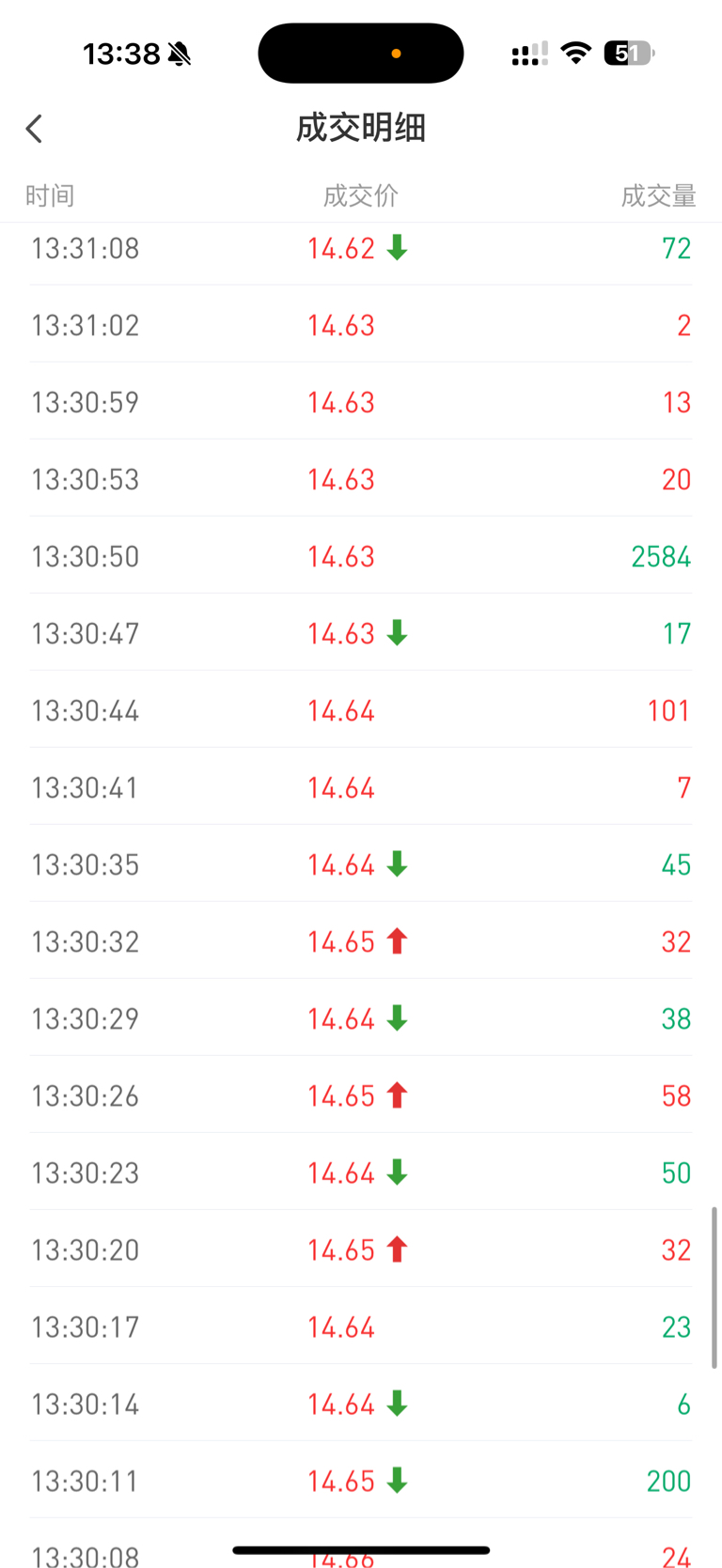Screen dimensions: 722x1568
Task: Tap green down arrow at 13:30:47
Action: 397,633
